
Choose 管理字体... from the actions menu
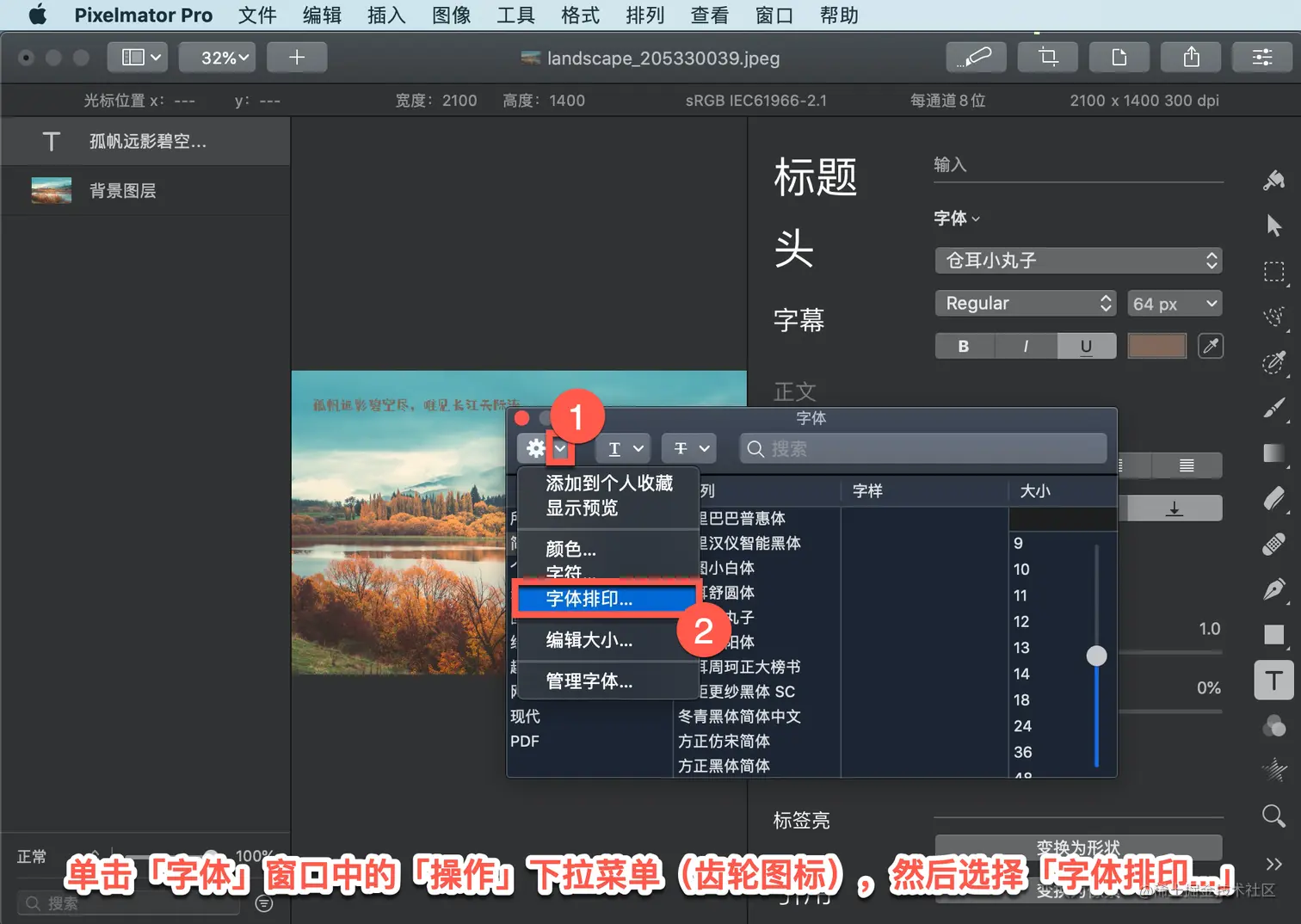pyautogui.click(x=608, y=681)
